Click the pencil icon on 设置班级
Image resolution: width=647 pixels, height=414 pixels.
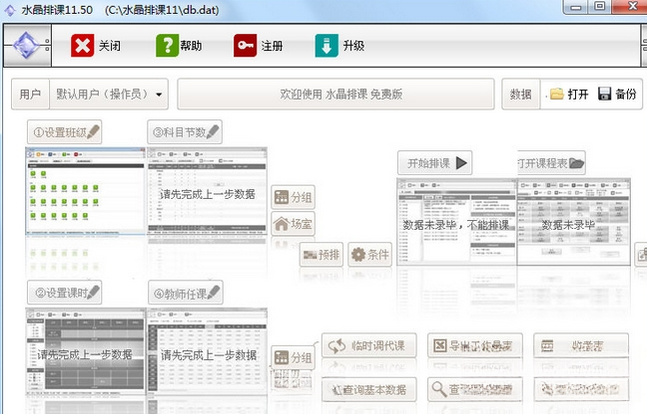coord(93,132)
